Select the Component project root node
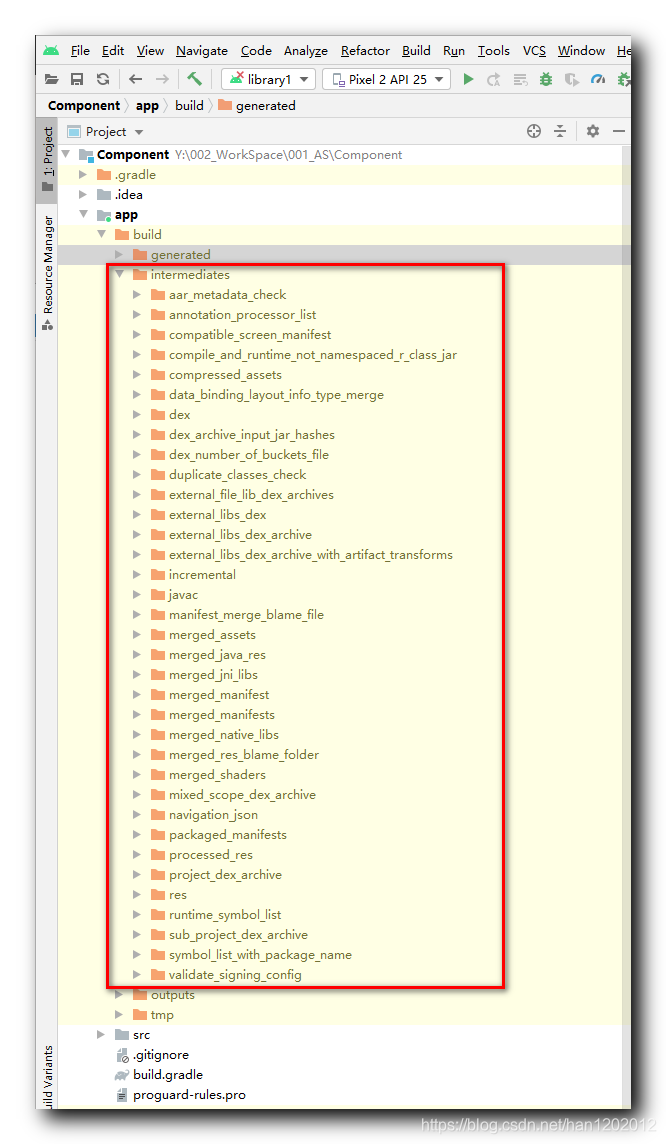 point(133,155)
